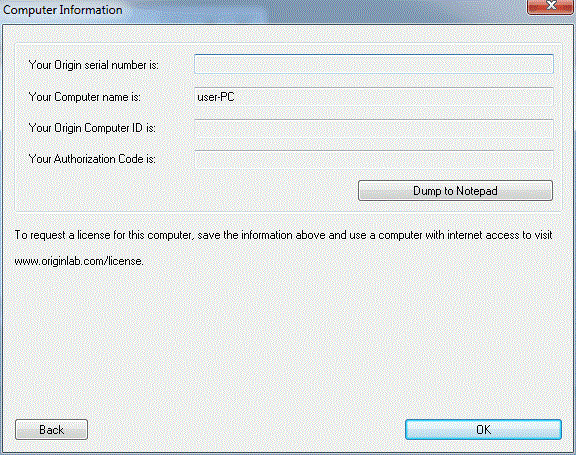
Task: Click the Authorization Code text box
Action: pos(374,159)
